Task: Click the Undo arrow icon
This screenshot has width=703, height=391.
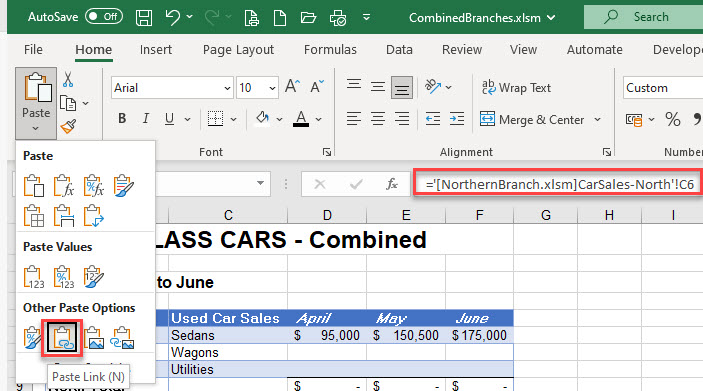Action: pyautogui.click(x=172, y=17)
